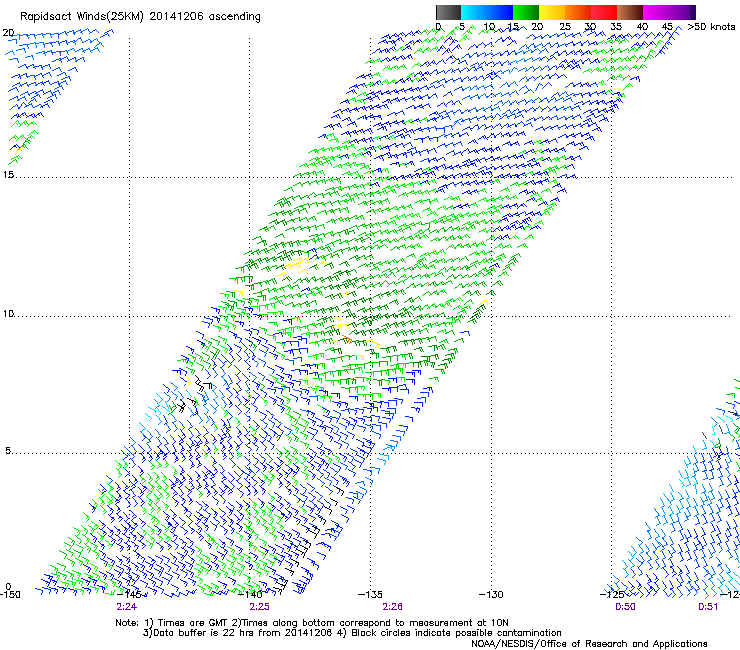Click the purple time label '2:24'
Image resolution: width=740 pixels, height=650 pixels.
126,607
